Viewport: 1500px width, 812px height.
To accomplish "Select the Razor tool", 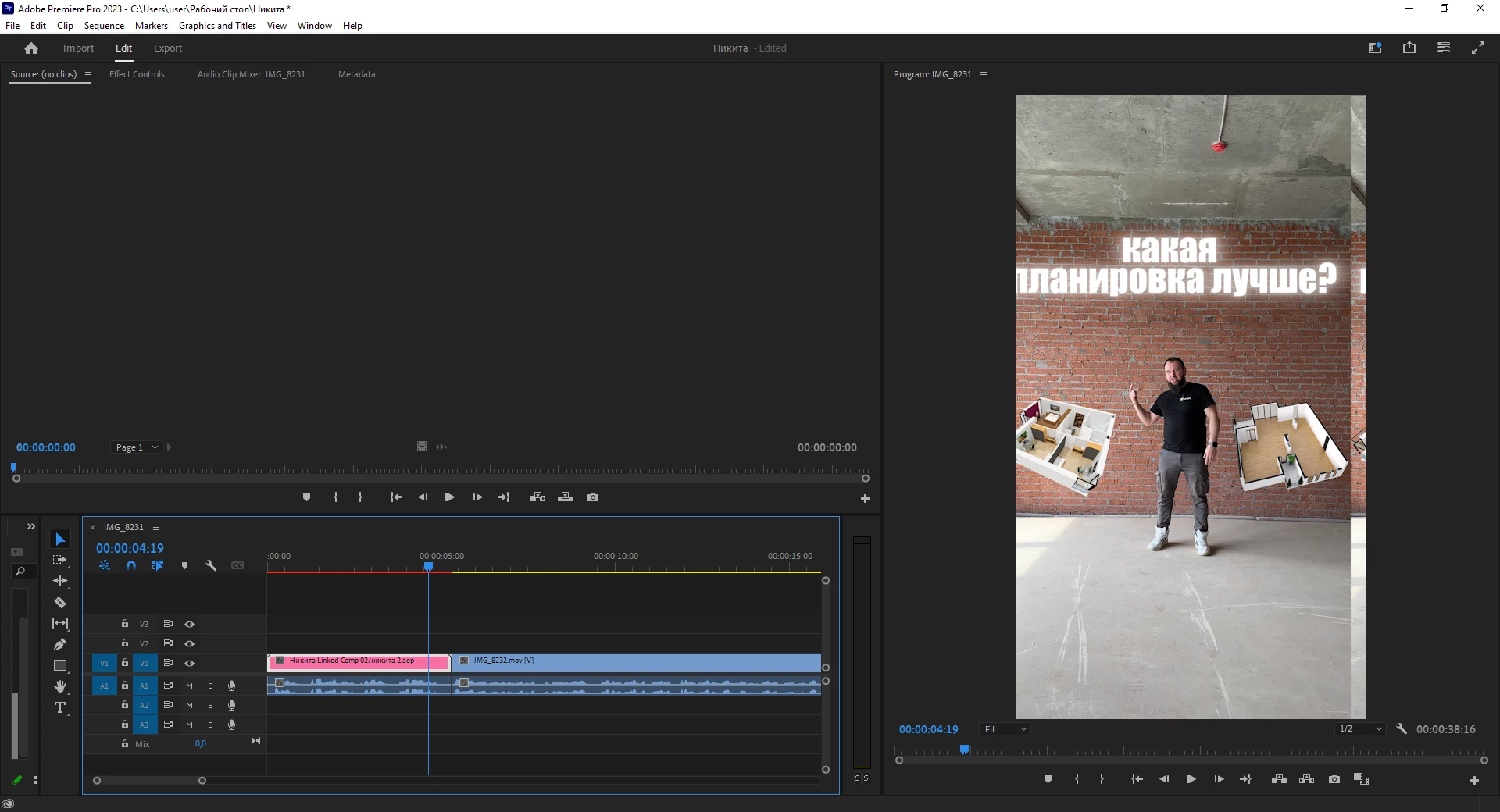I will tap(60, 603).
